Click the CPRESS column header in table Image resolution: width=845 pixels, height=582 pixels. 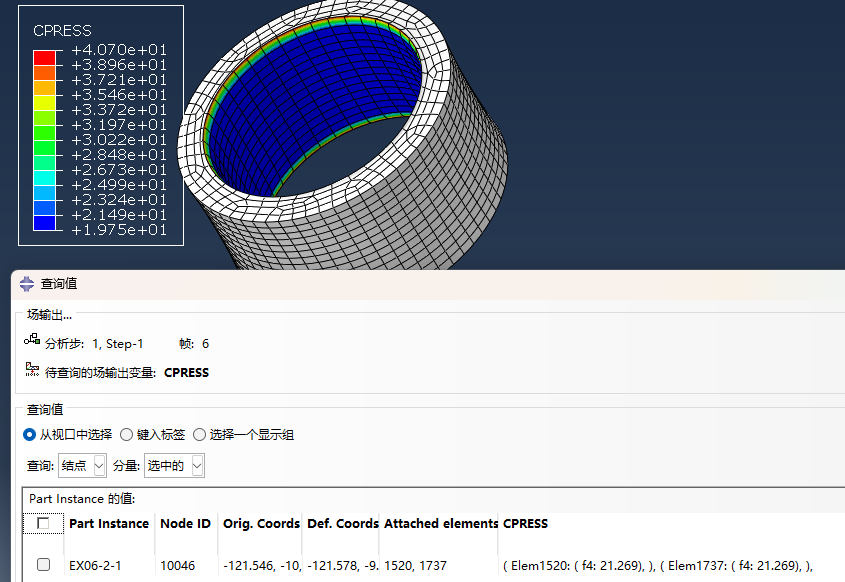tap(525, 523)
